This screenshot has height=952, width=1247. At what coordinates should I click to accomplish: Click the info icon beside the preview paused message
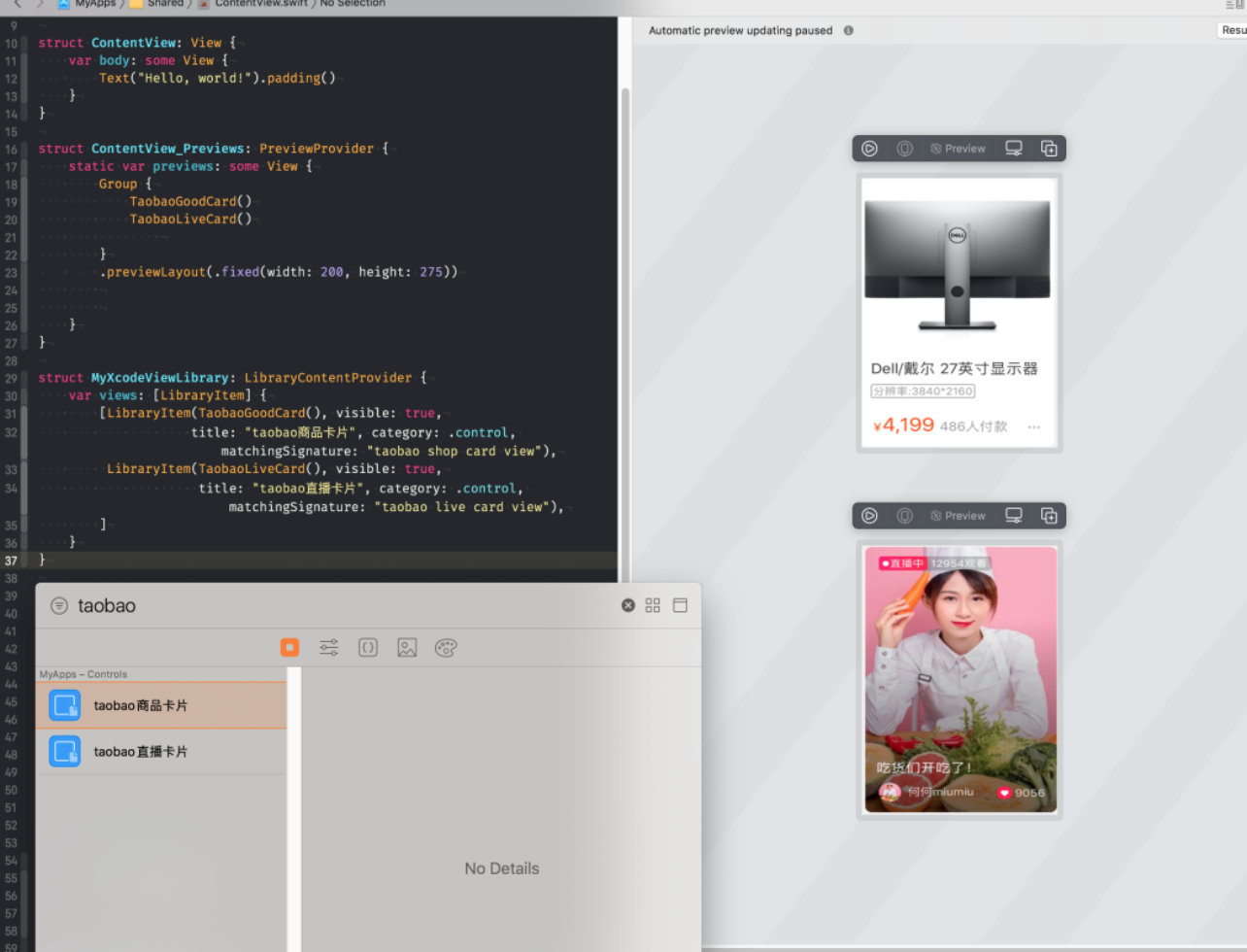(848, 30)
